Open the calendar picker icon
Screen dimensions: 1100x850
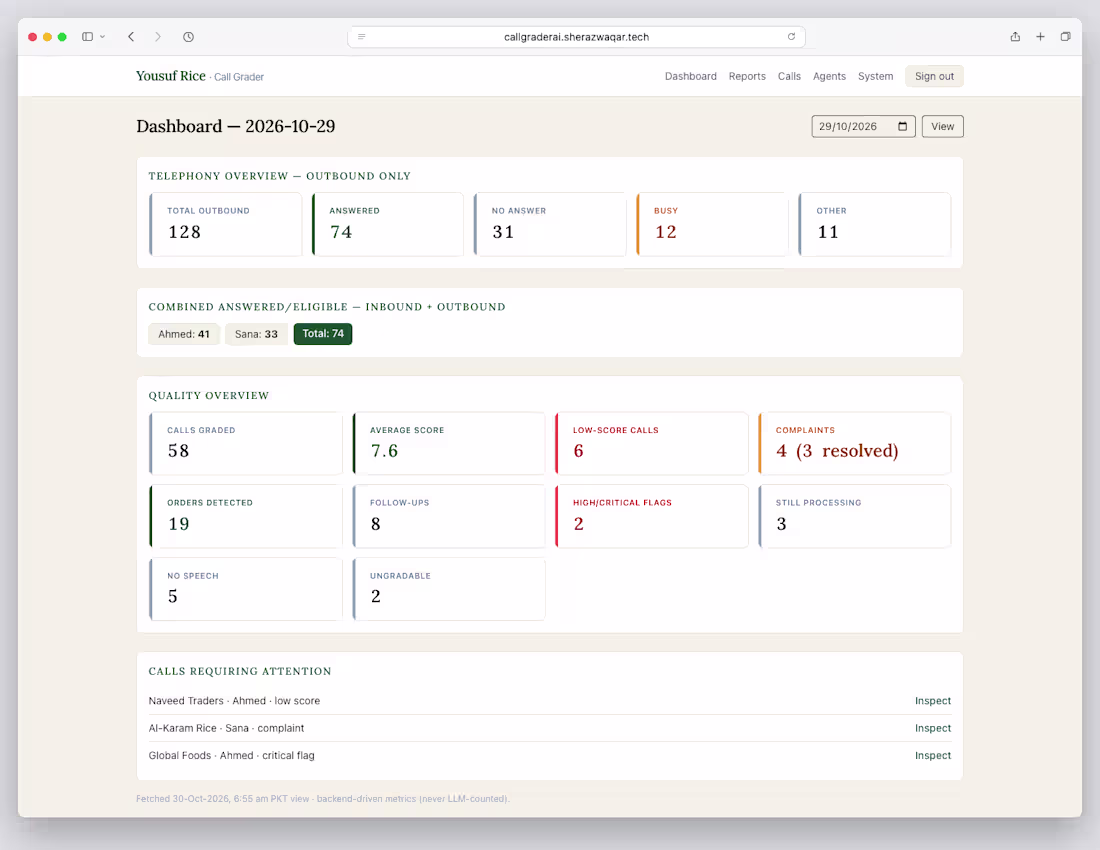(x=903, y=126)
